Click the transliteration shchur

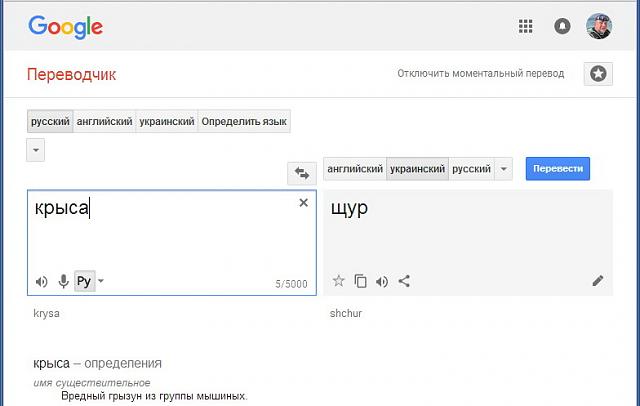pyautogui.click(x=346, y=313)
